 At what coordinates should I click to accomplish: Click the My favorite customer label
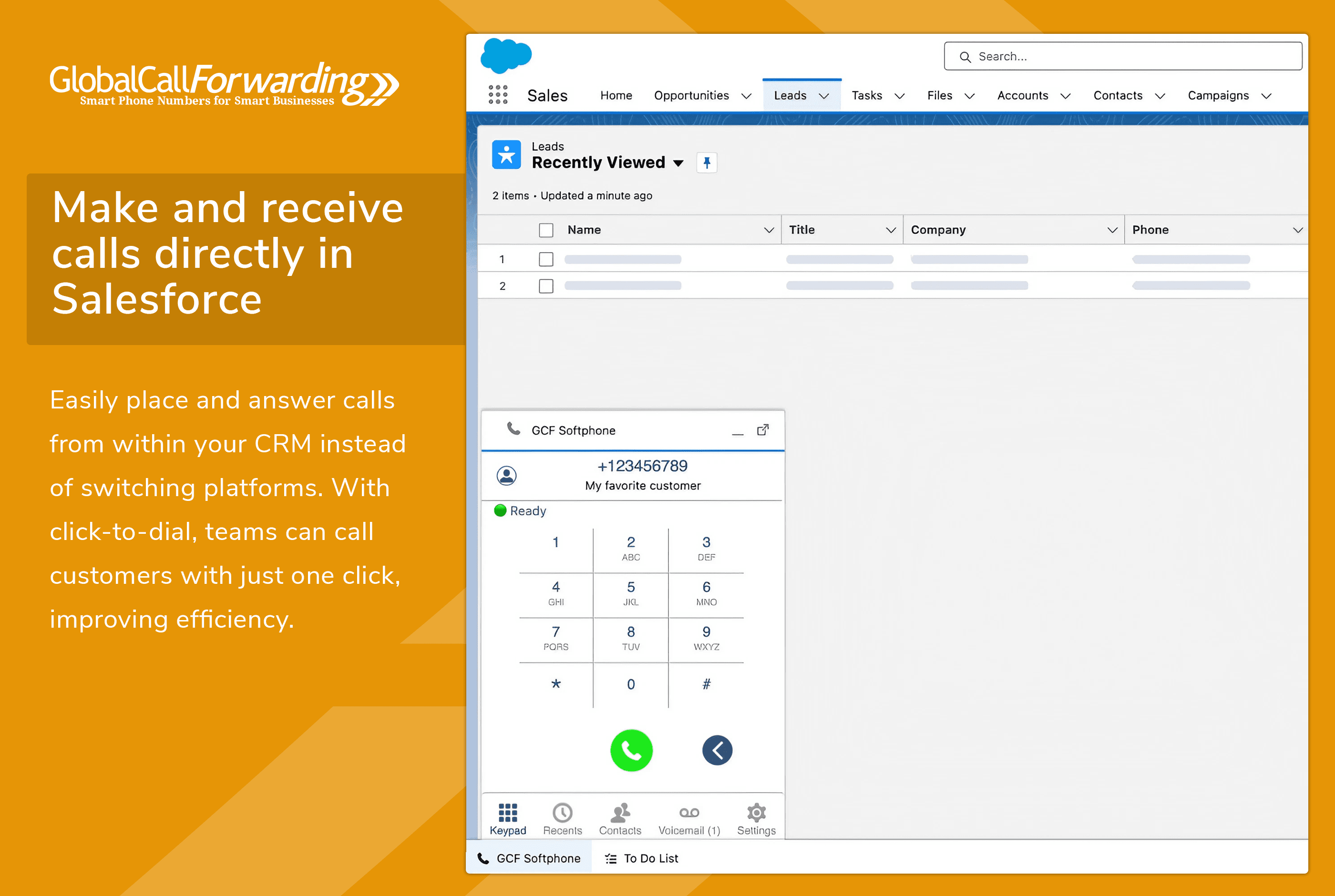[x=642, y=486]
